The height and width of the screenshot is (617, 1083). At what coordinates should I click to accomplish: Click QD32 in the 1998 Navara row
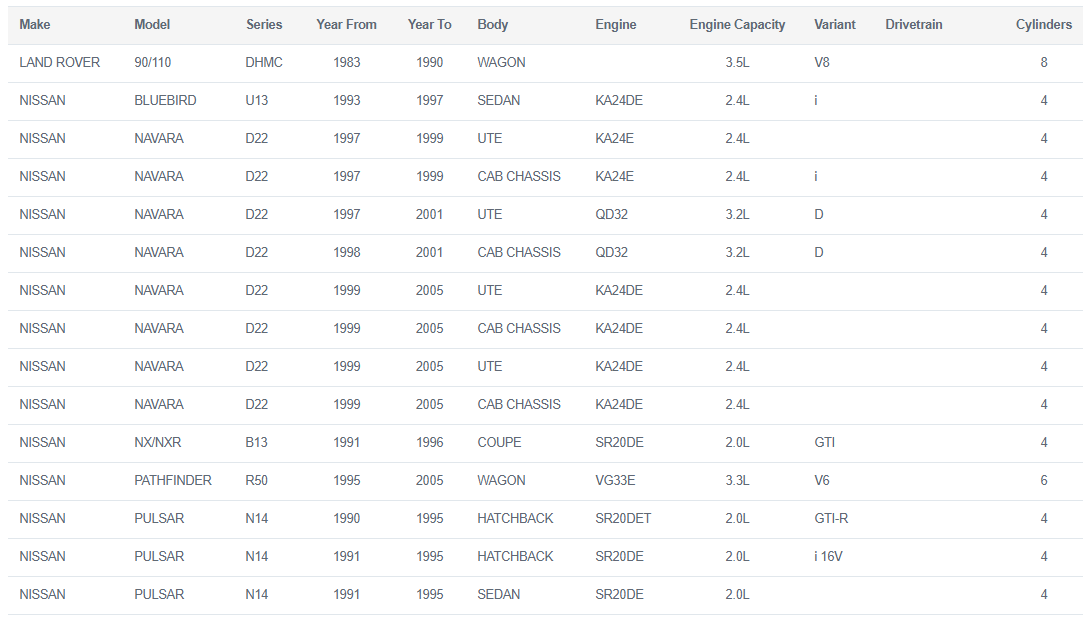(x=611, y=252)
